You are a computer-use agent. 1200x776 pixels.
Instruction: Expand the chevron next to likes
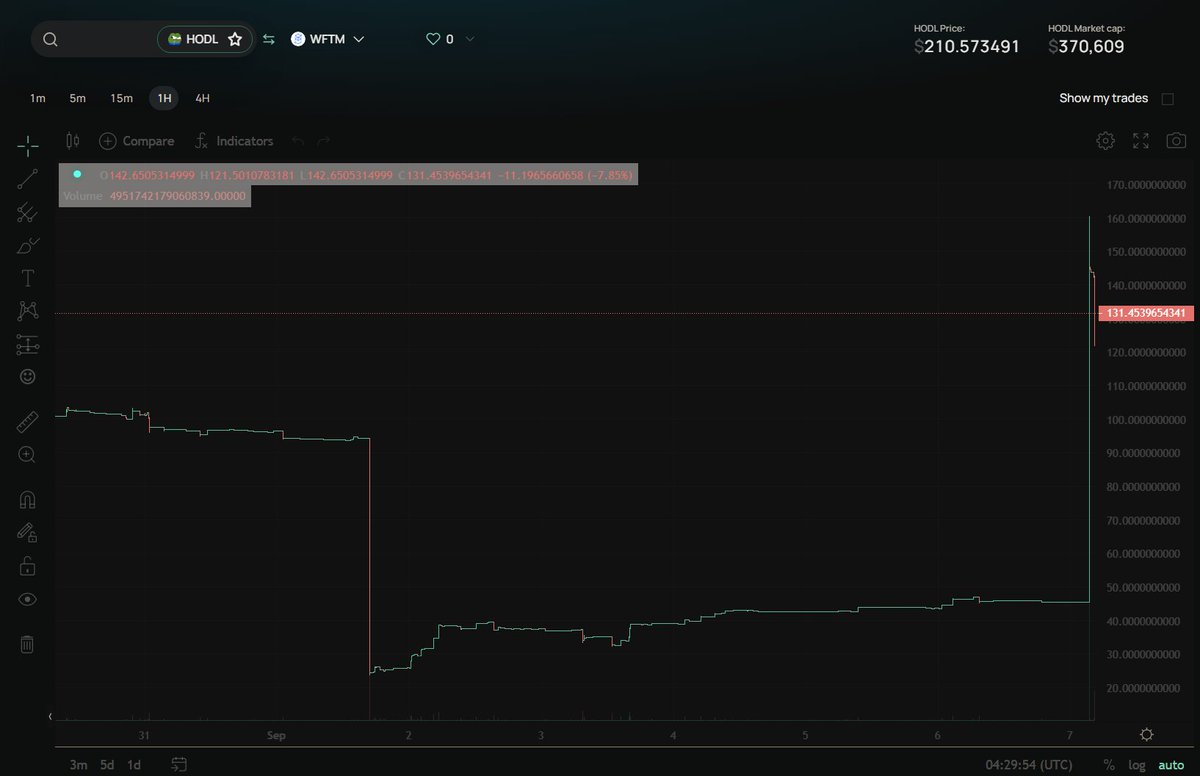pyautogui.click(x=470, y=39)
